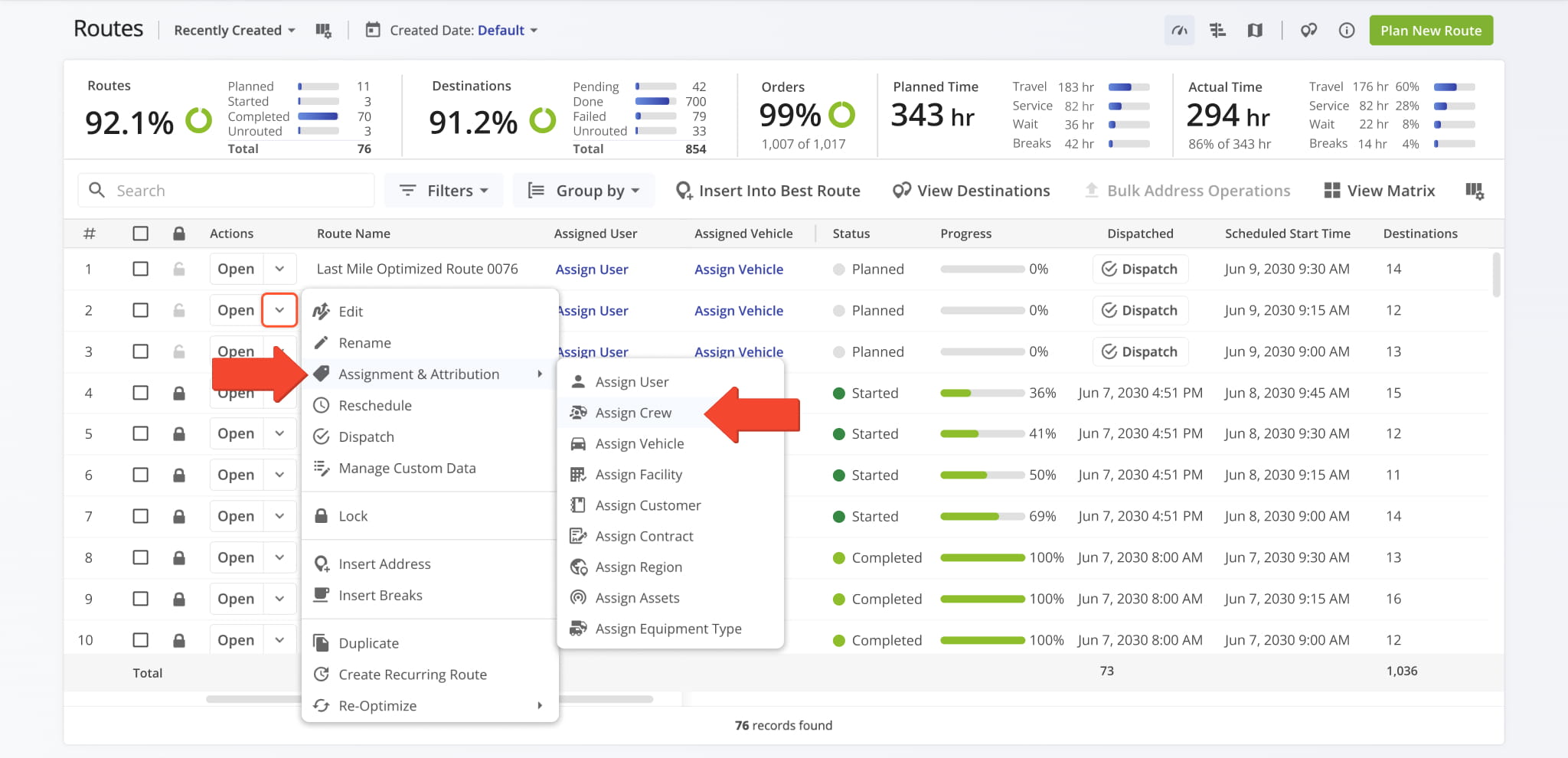Open the row 7 actions dropdown arrow
This screenshot has height=758, width=1568.
[280, 516]
